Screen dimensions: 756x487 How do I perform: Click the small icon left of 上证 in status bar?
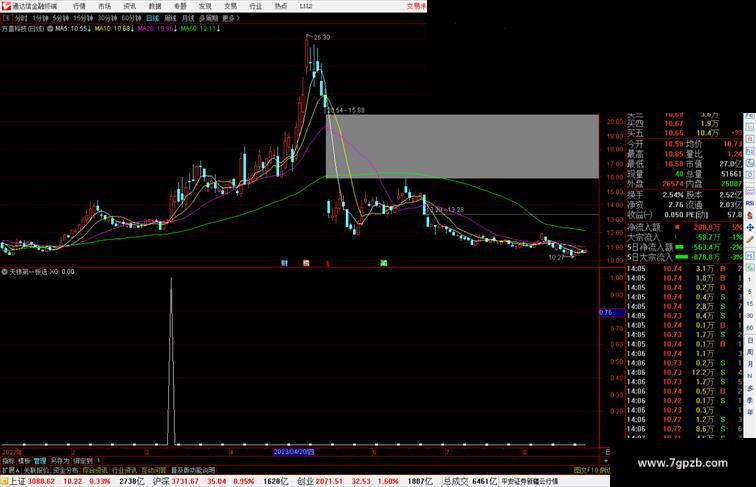coord(4,481)
